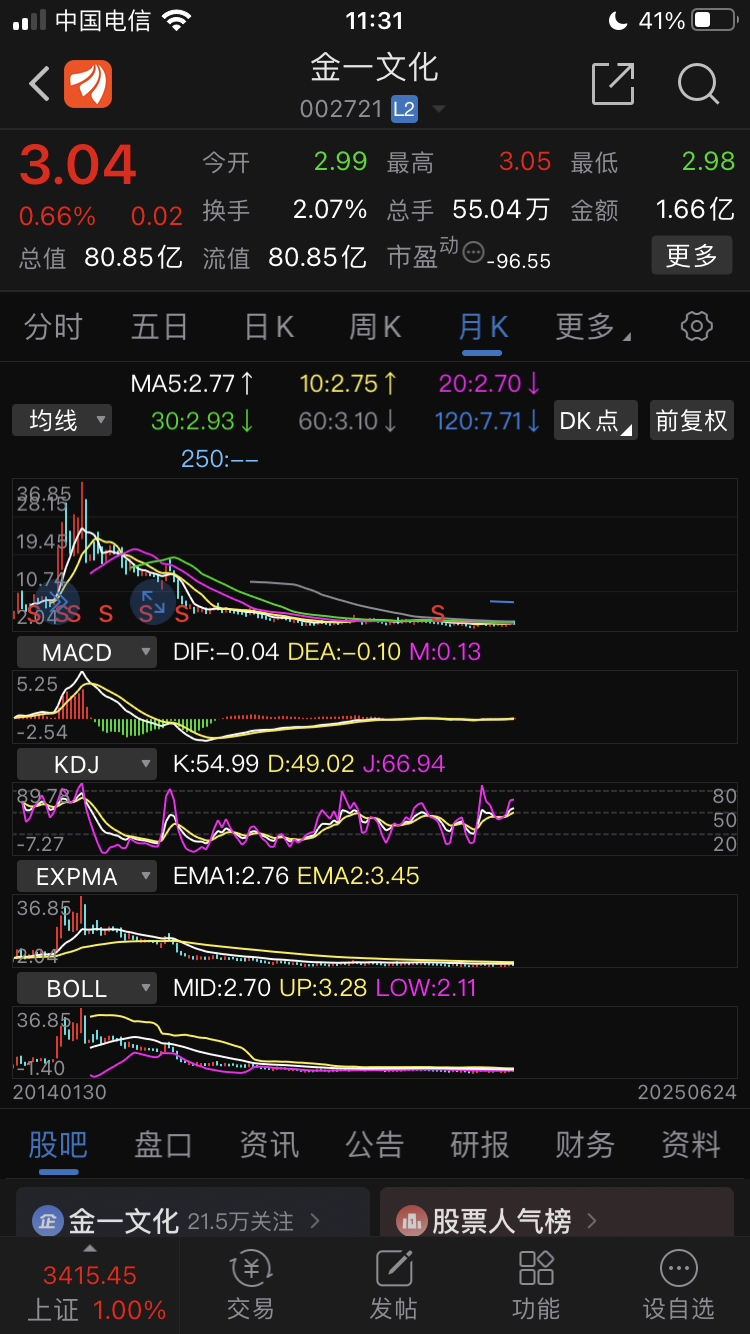Toggle the 前复权 adjustment button

tap(691, 420)
